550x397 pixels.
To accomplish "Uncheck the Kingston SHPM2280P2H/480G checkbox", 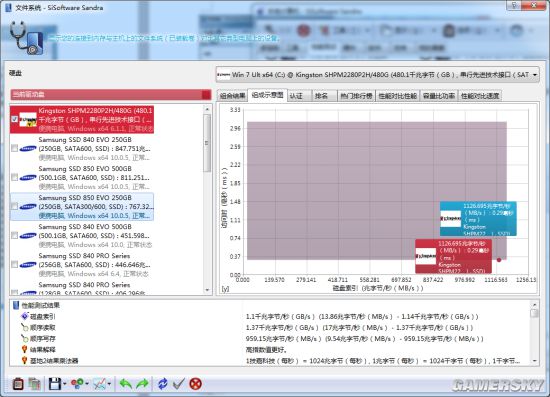I will tap(14, 119).
